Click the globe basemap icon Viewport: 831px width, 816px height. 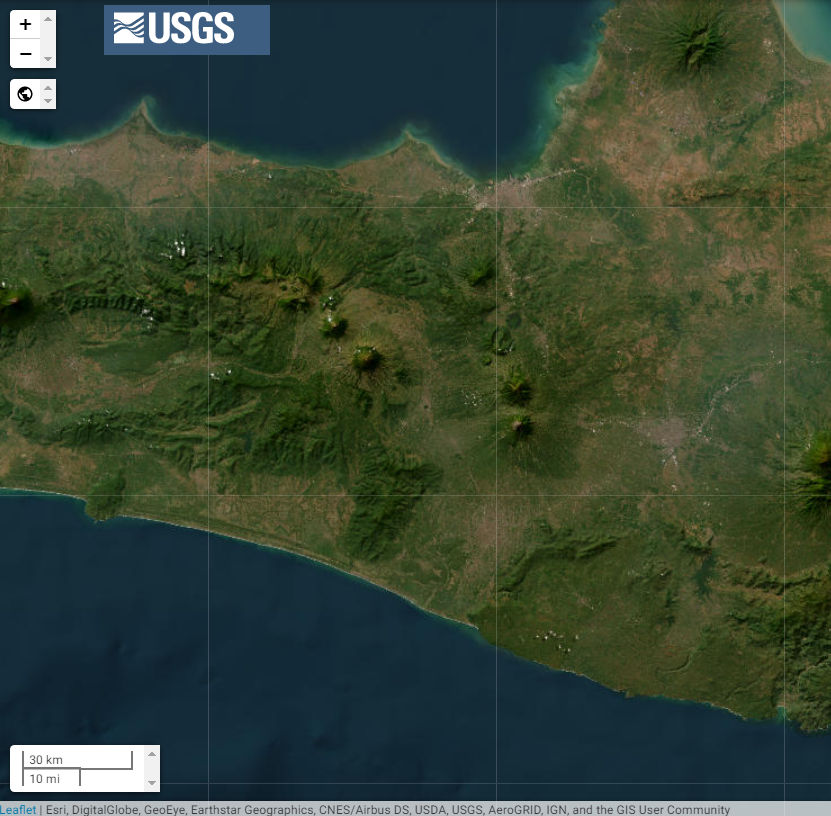pos(25,94)
